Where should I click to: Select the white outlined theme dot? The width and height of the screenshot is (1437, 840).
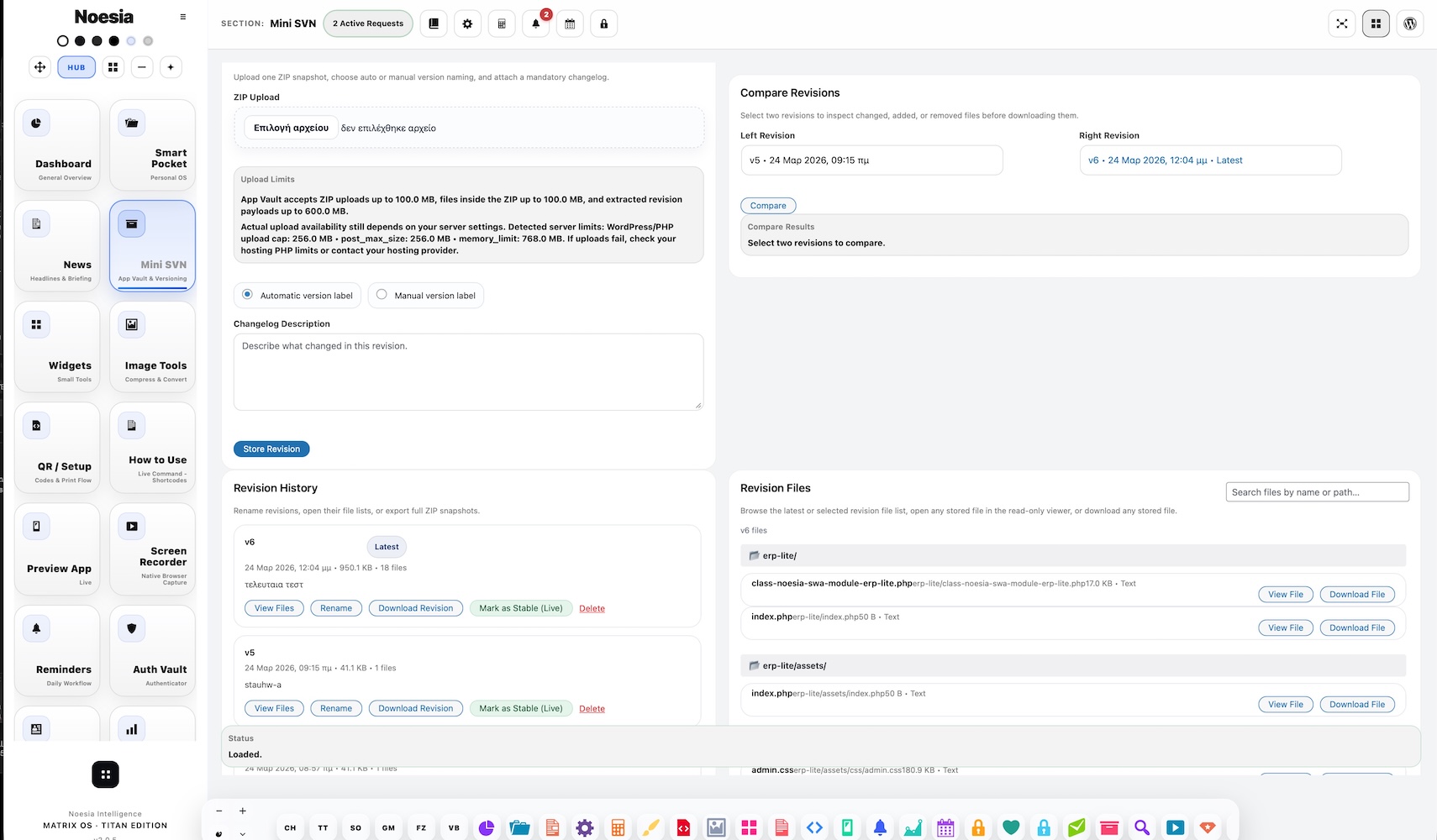62,40
